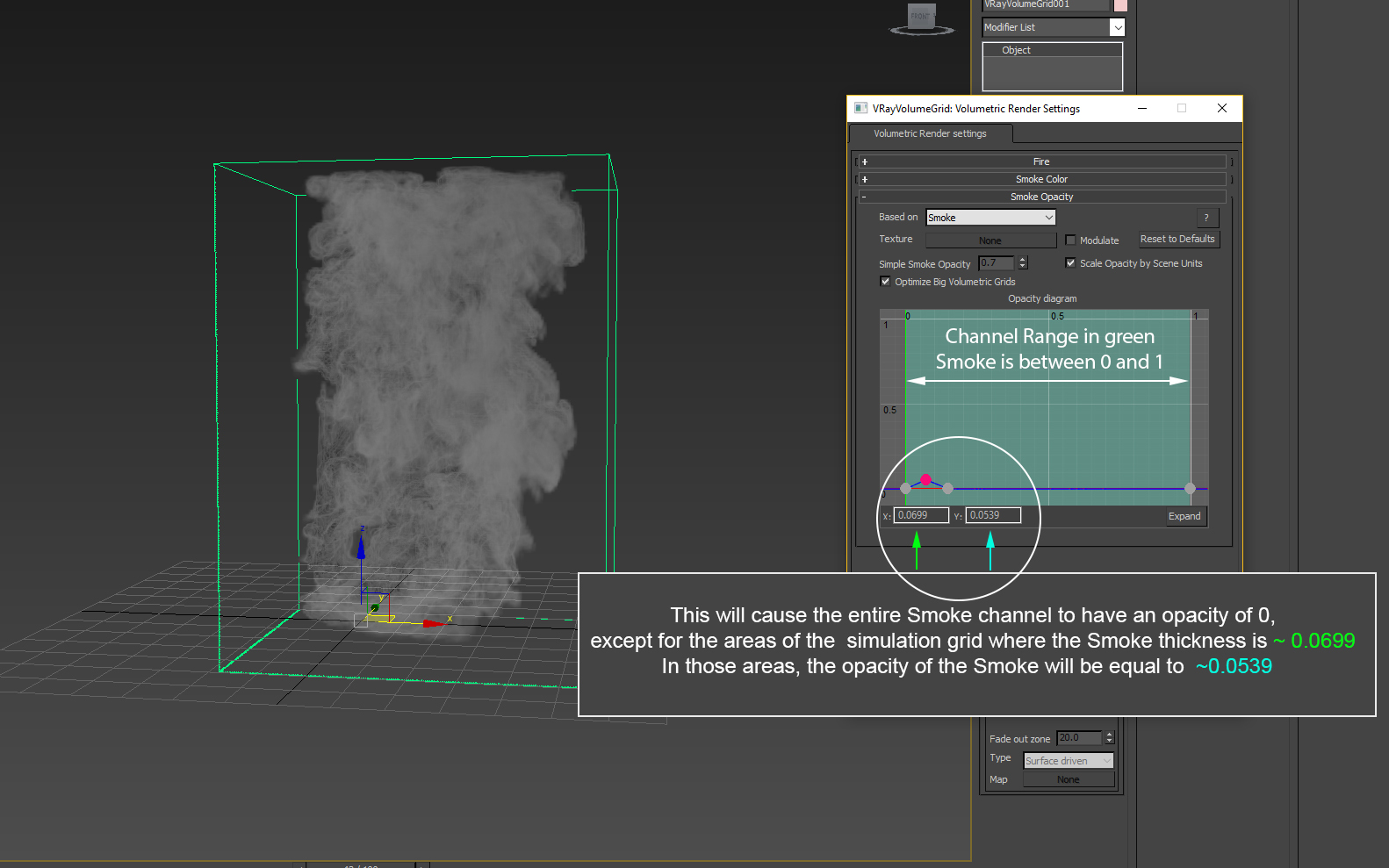Click the x value field showing 0.0699
Viewport: 1389px width, 868px height.
(922, 515)
